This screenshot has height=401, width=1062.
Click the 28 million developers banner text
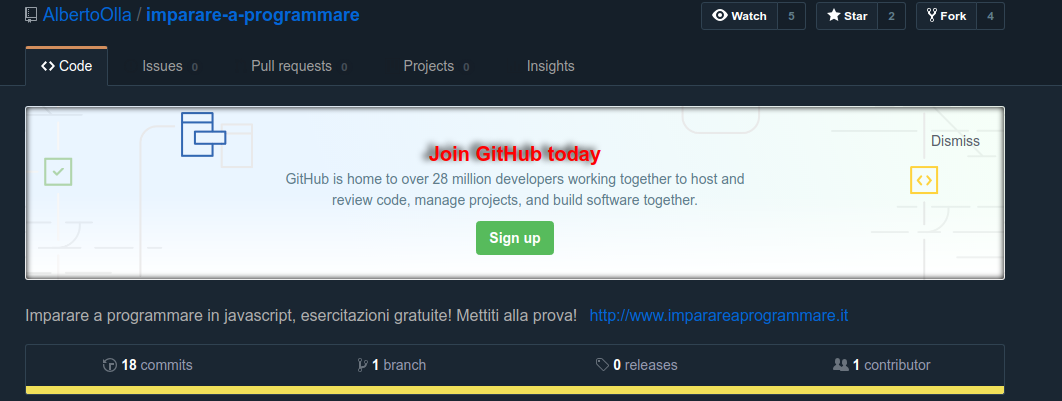[515, 190]
